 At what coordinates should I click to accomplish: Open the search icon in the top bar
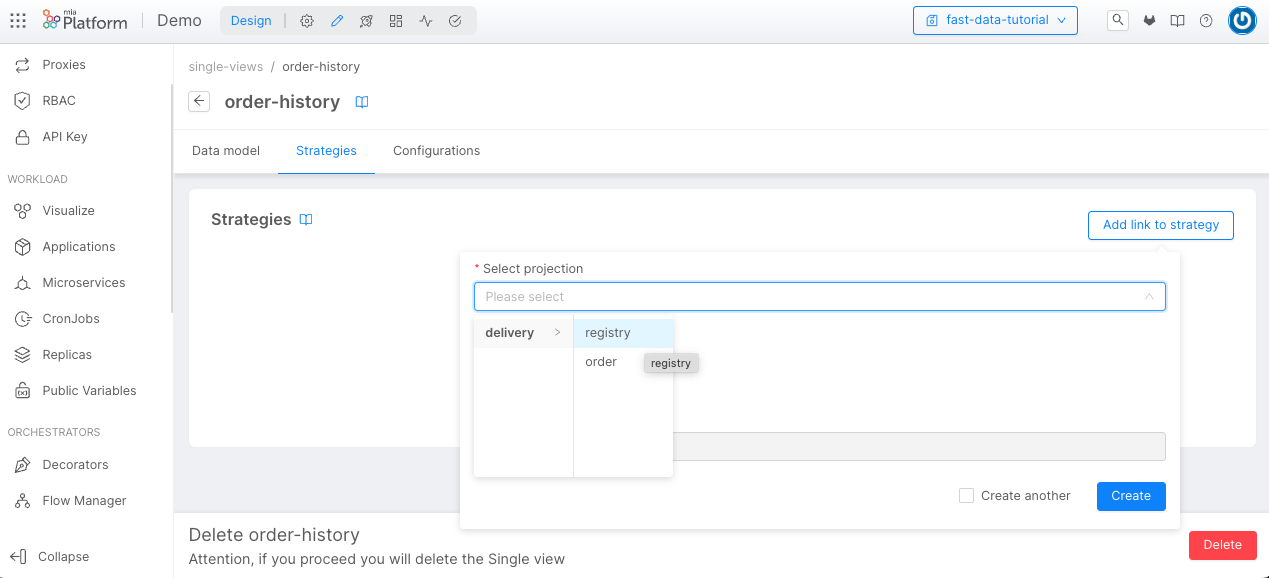1117,20
